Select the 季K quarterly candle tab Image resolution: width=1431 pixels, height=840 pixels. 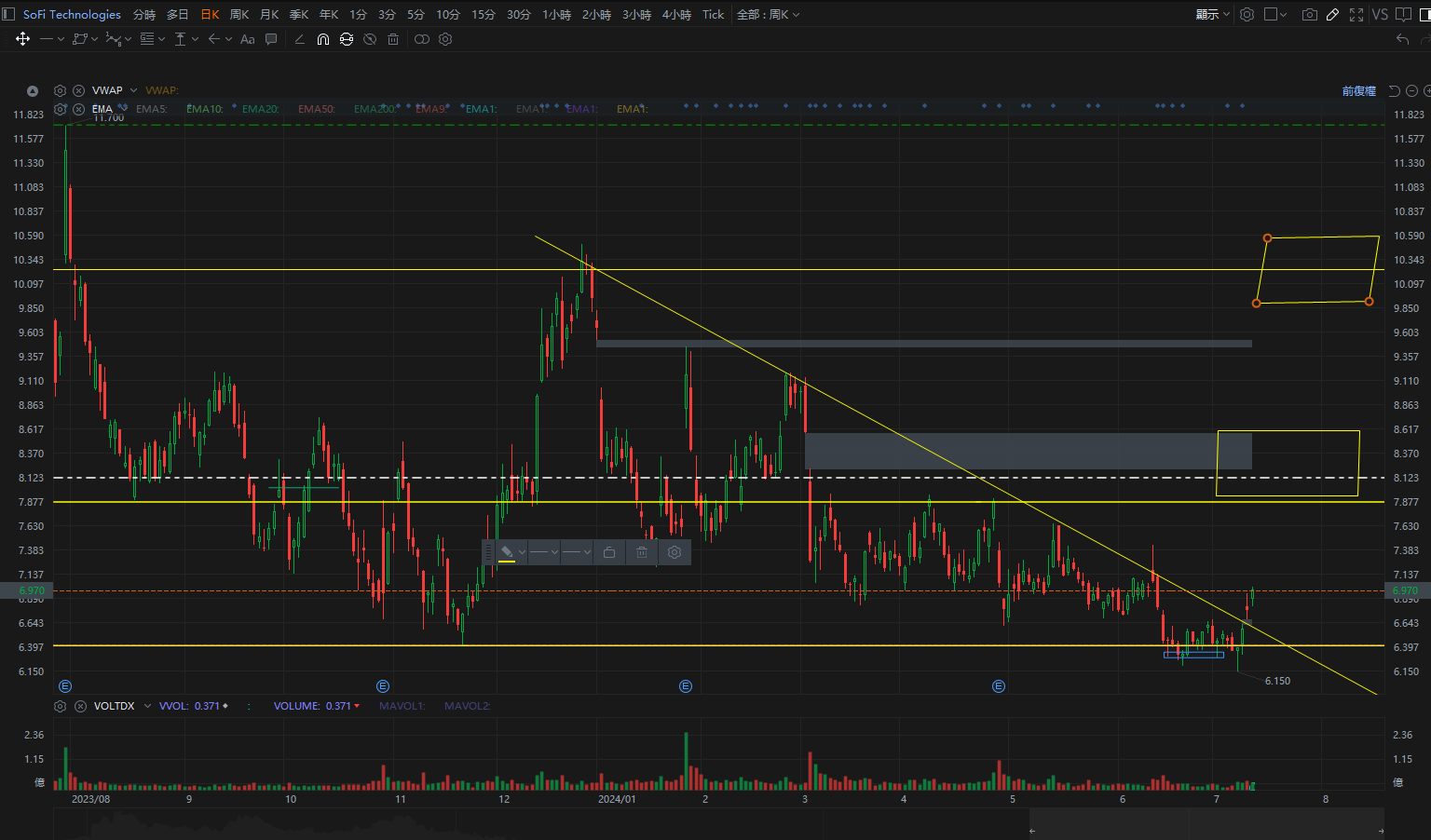pos(299,14)
